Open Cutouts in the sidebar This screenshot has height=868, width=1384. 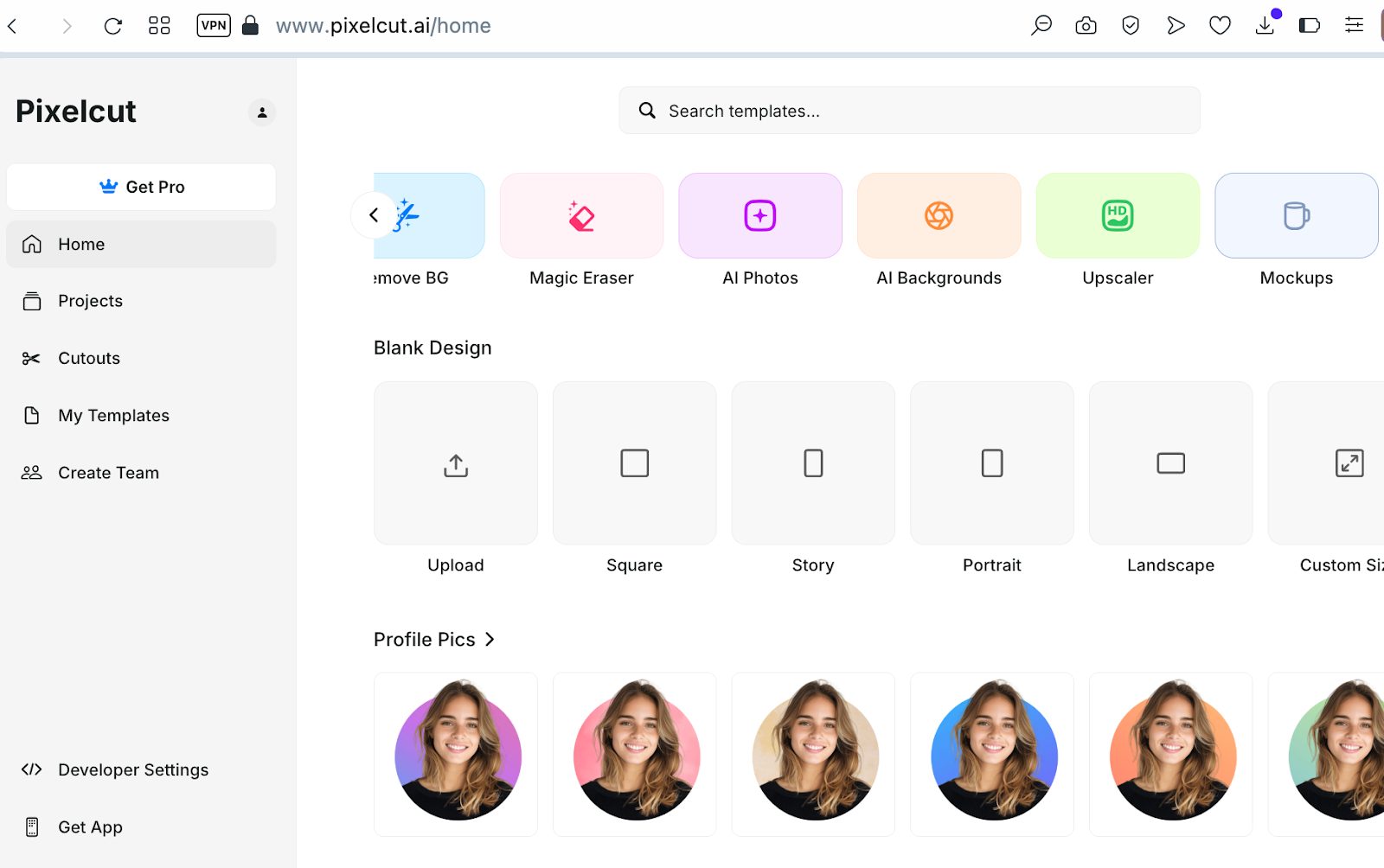click(x=141, y=358)
